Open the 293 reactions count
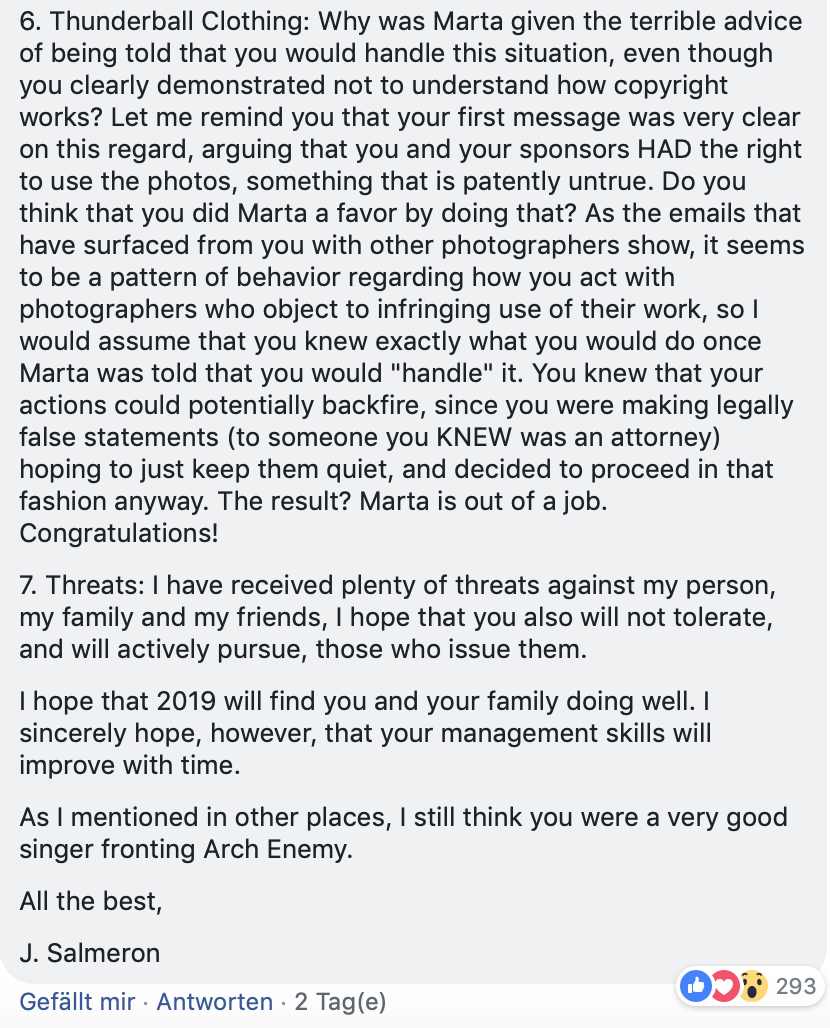The width and height of the screenshot is (830, 1028). 796,986
